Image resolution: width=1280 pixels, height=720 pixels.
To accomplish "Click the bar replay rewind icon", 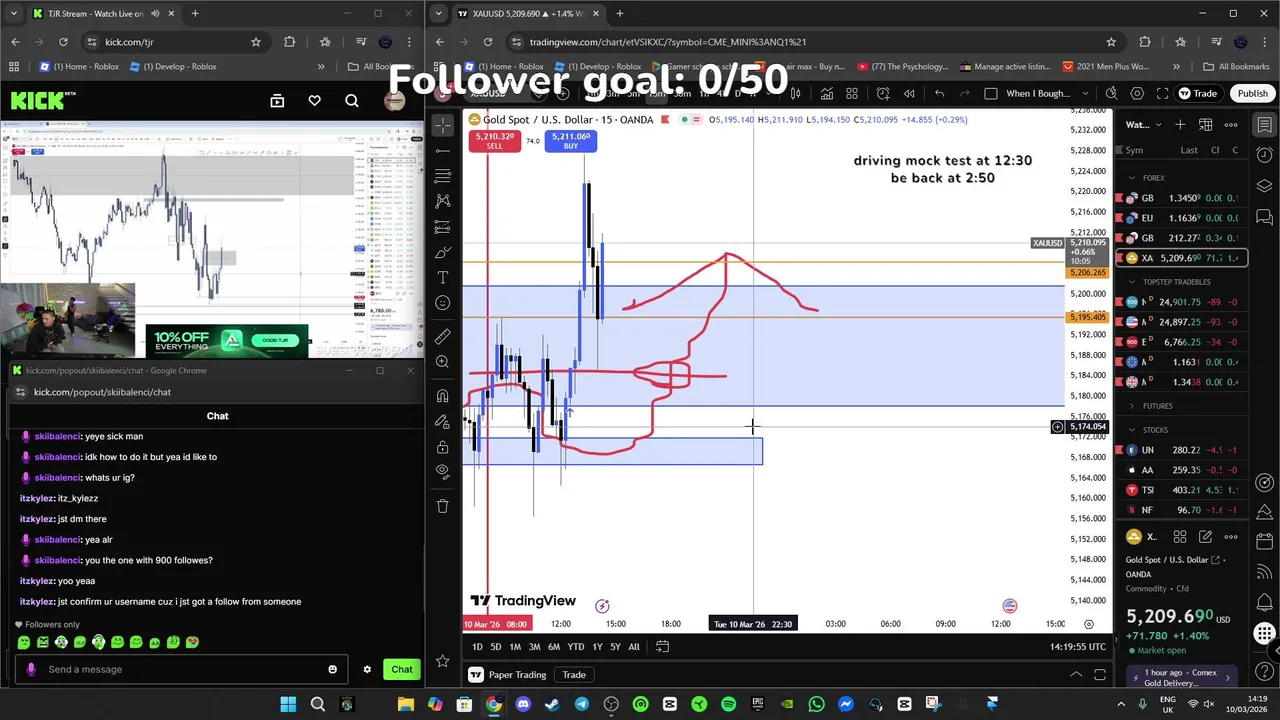I will [909, 93].
